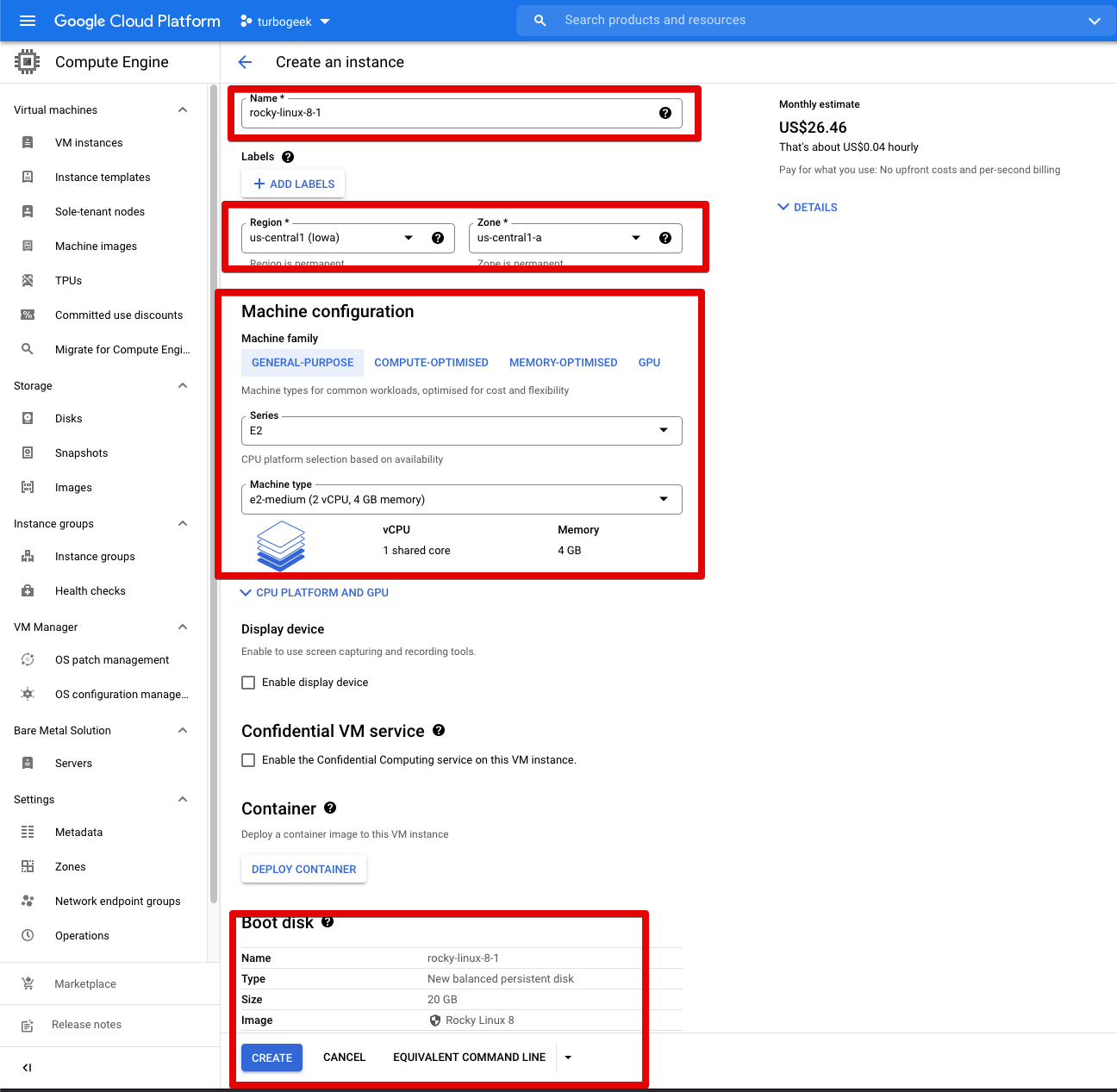The width and height of the screenshot is (1117, 1092).
Task: Click the Instance templates sidebar icon
Action: click(x=28, y=177)
